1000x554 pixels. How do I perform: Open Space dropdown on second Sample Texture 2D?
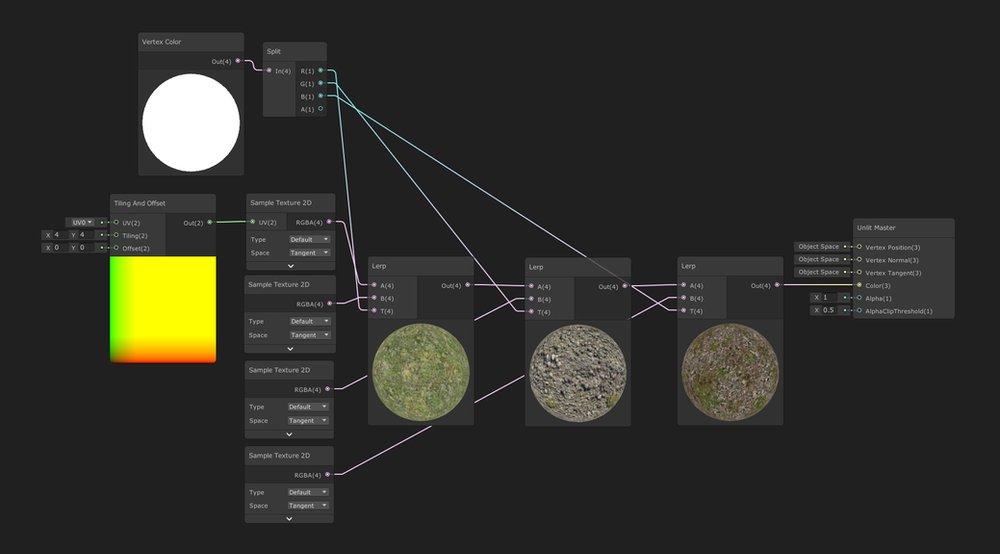pyautogui.click(x=309, y=335)
